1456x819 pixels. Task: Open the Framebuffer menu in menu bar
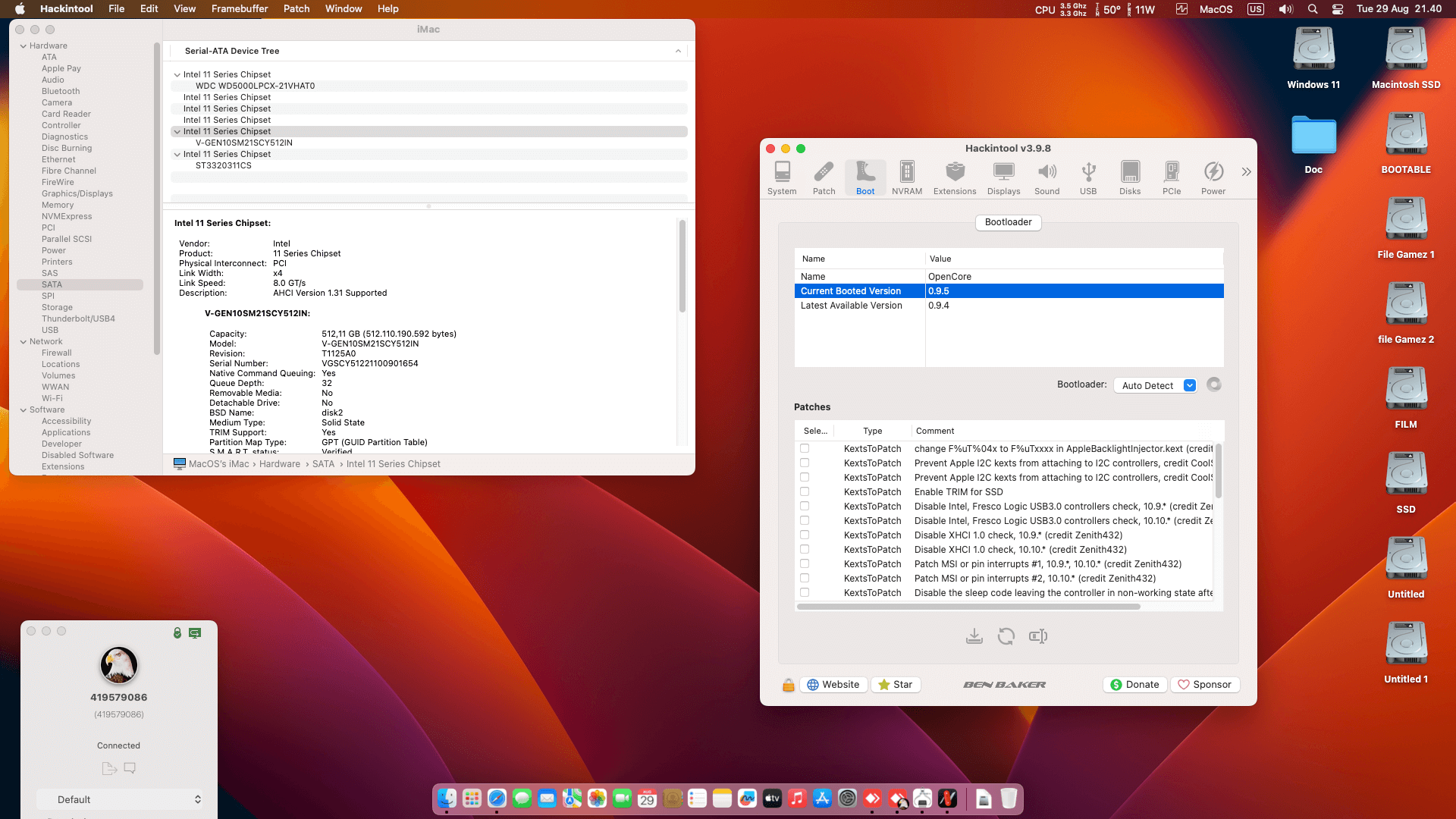[239, 8]
